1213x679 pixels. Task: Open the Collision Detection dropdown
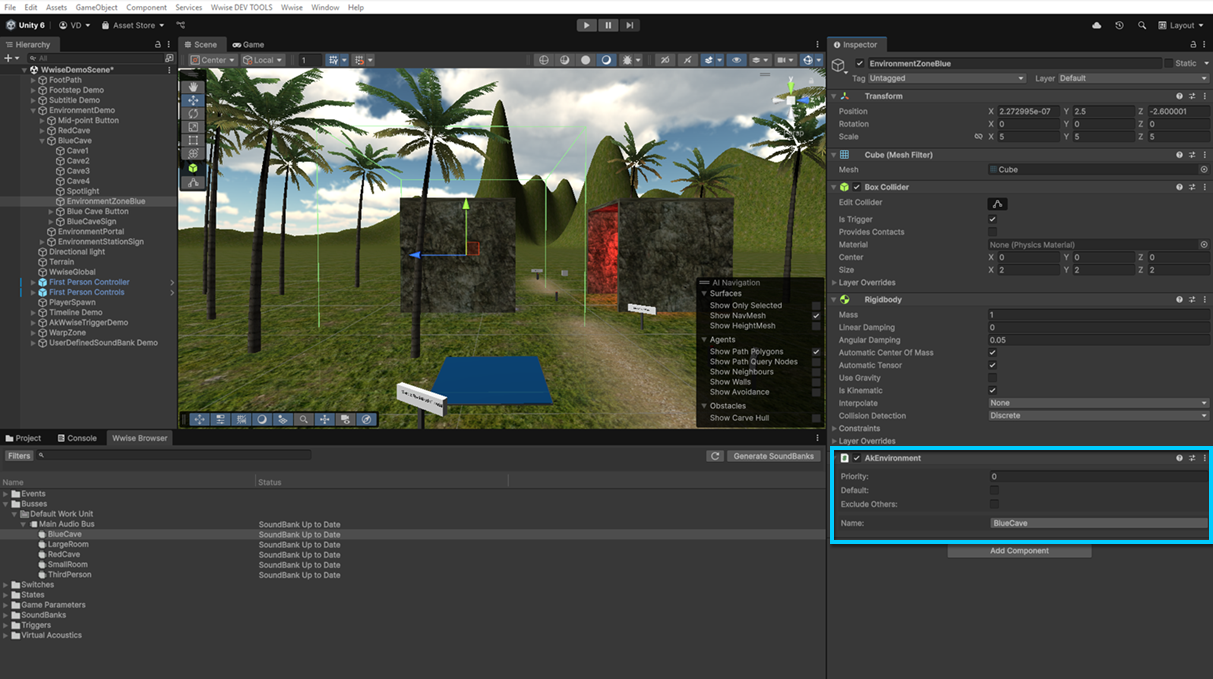[1097, 416]
